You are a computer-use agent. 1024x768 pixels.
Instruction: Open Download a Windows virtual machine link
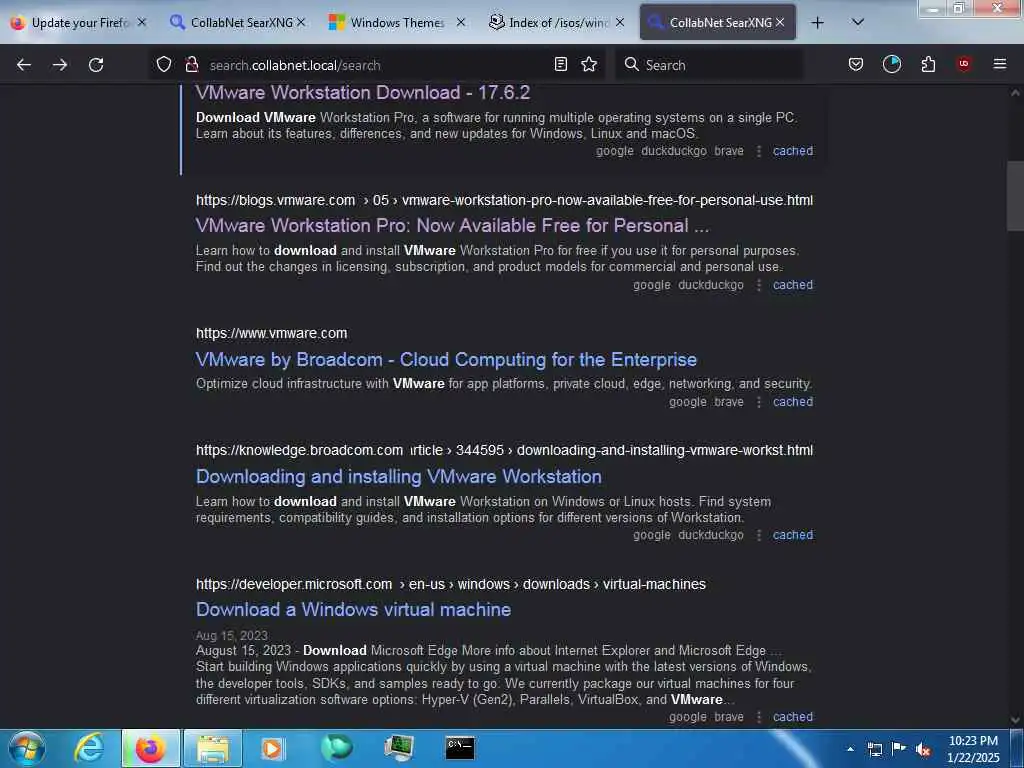pos(353,610)
